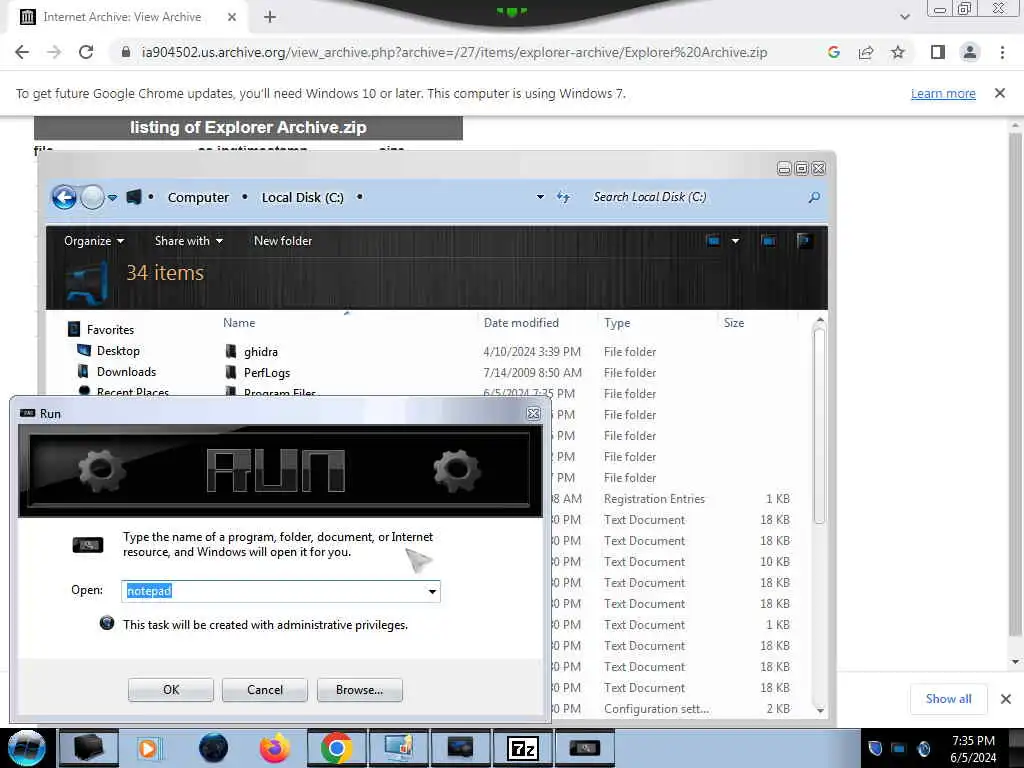Open the Organize menu
Viewport: 1024px width, 768px height.
tap(93, 241)
